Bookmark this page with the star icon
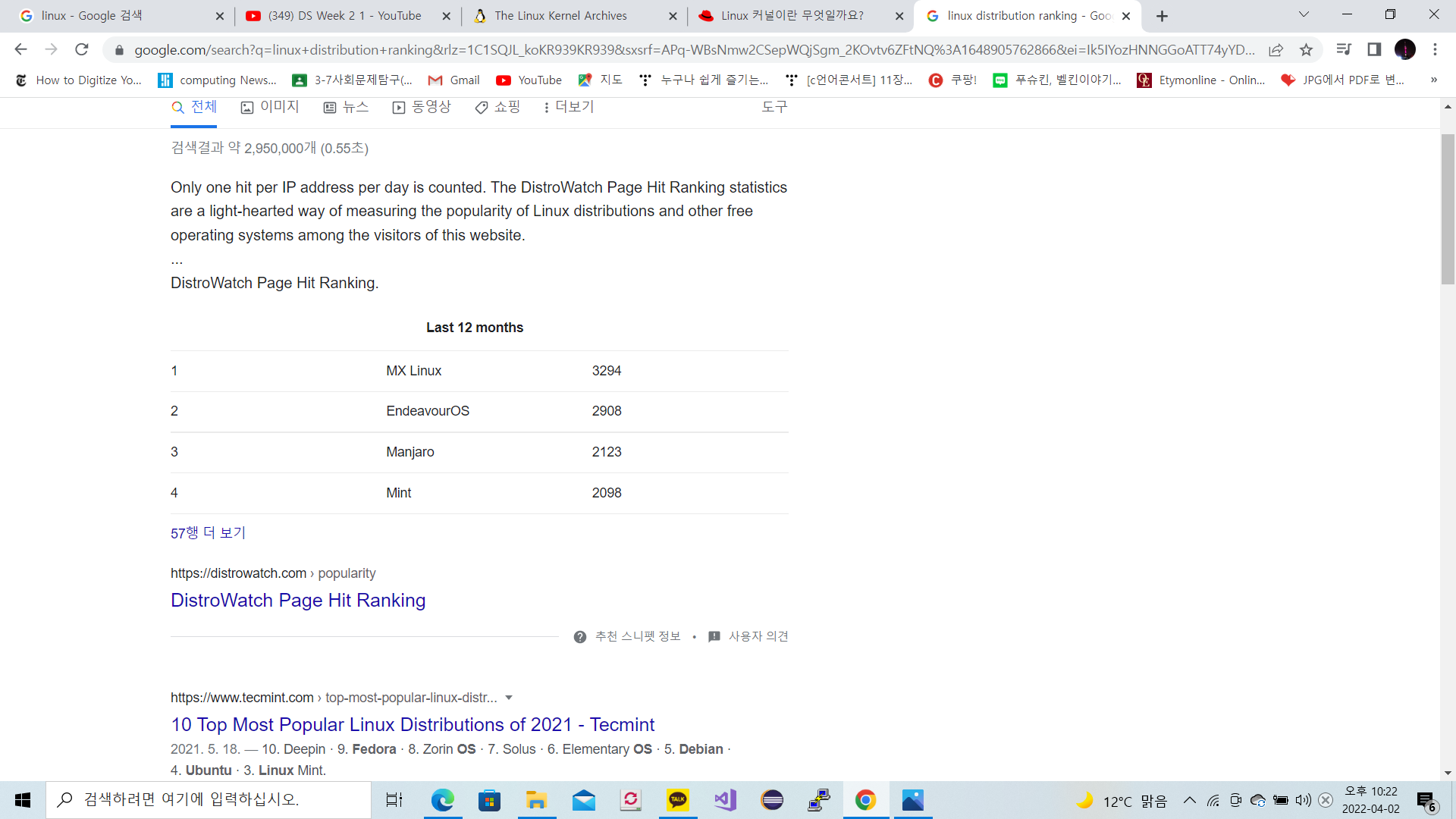This screenshot has height=819, width=1456. [x=1306, y=50]
